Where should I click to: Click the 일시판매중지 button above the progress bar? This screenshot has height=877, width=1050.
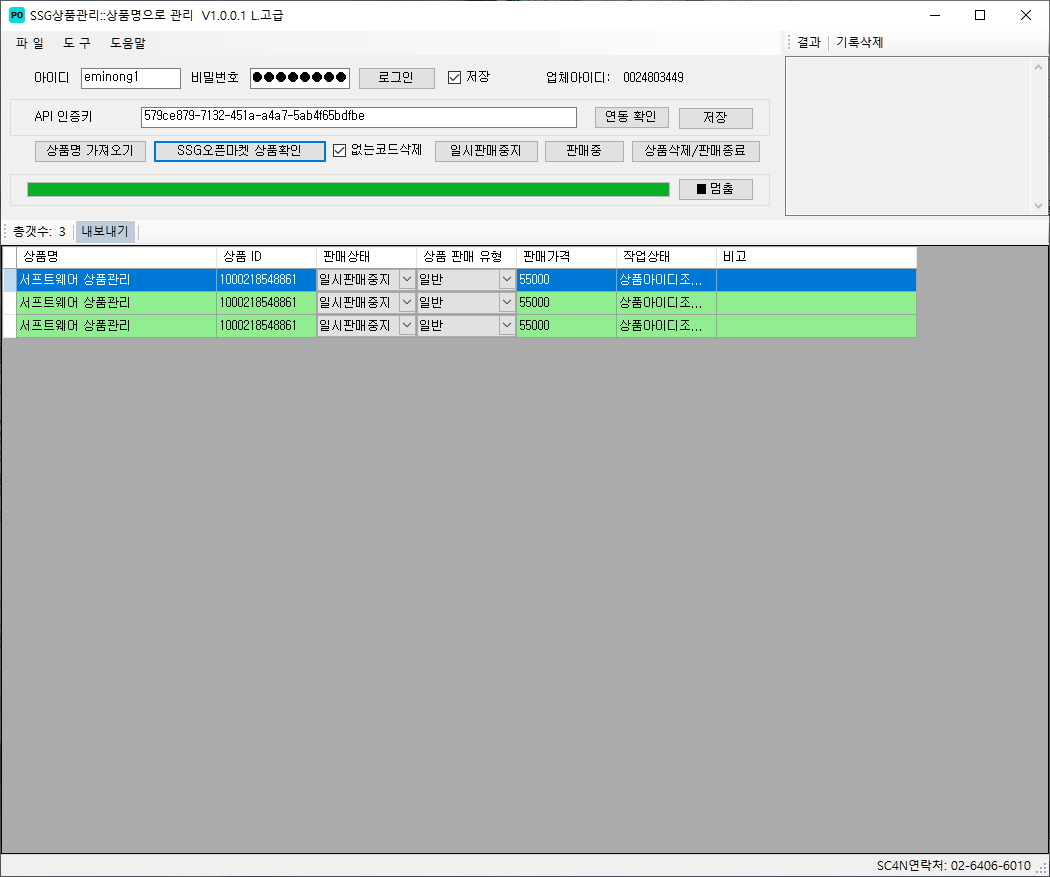486,151
